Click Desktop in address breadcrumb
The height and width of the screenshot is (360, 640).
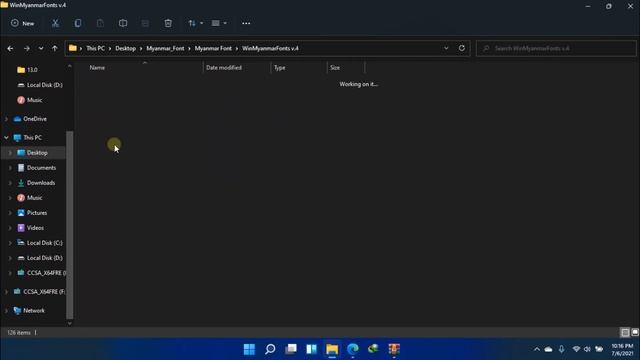[125, 49]
